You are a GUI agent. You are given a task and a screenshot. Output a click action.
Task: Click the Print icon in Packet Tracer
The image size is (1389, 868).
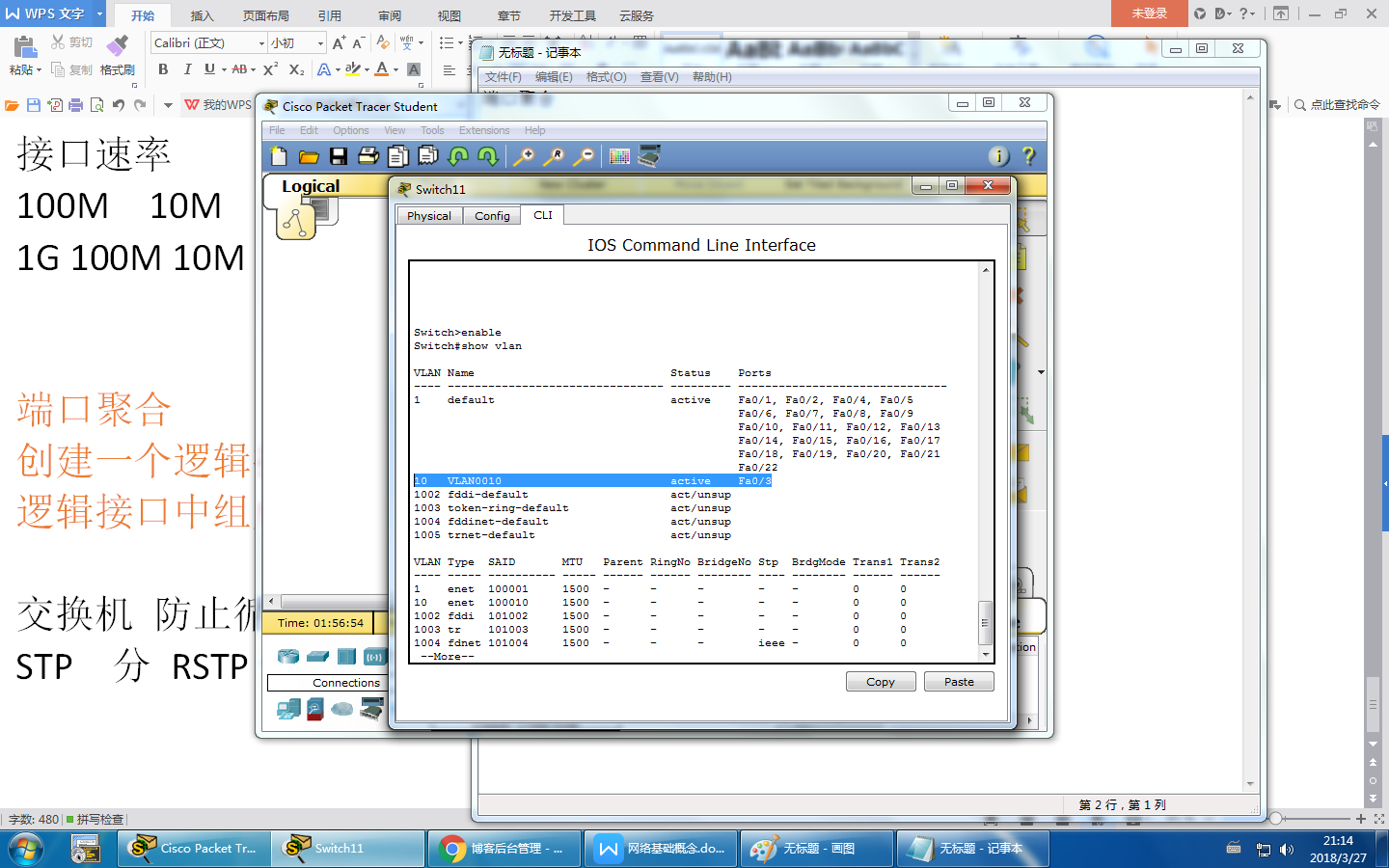[368, 156]
